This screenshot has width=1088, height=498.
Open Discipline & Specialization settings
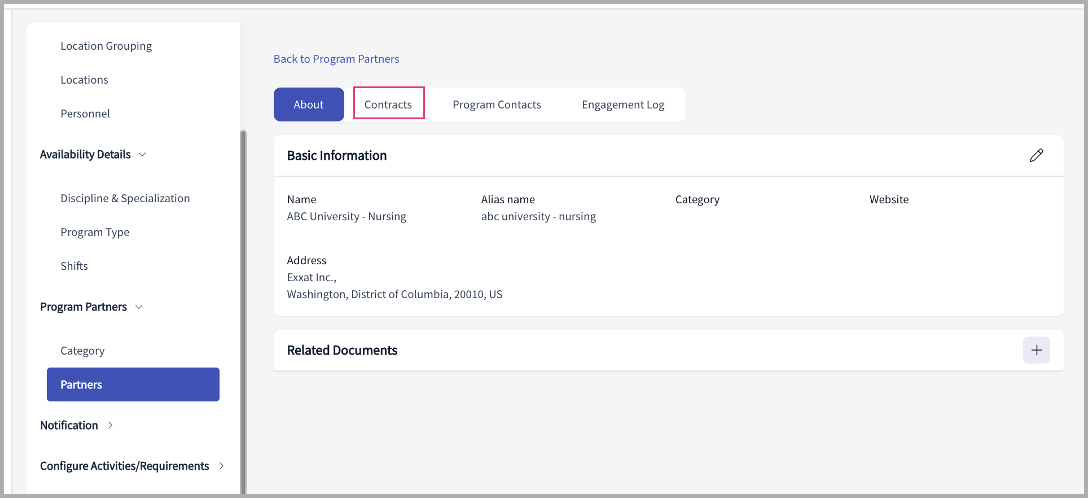click(x=125, y=198)
